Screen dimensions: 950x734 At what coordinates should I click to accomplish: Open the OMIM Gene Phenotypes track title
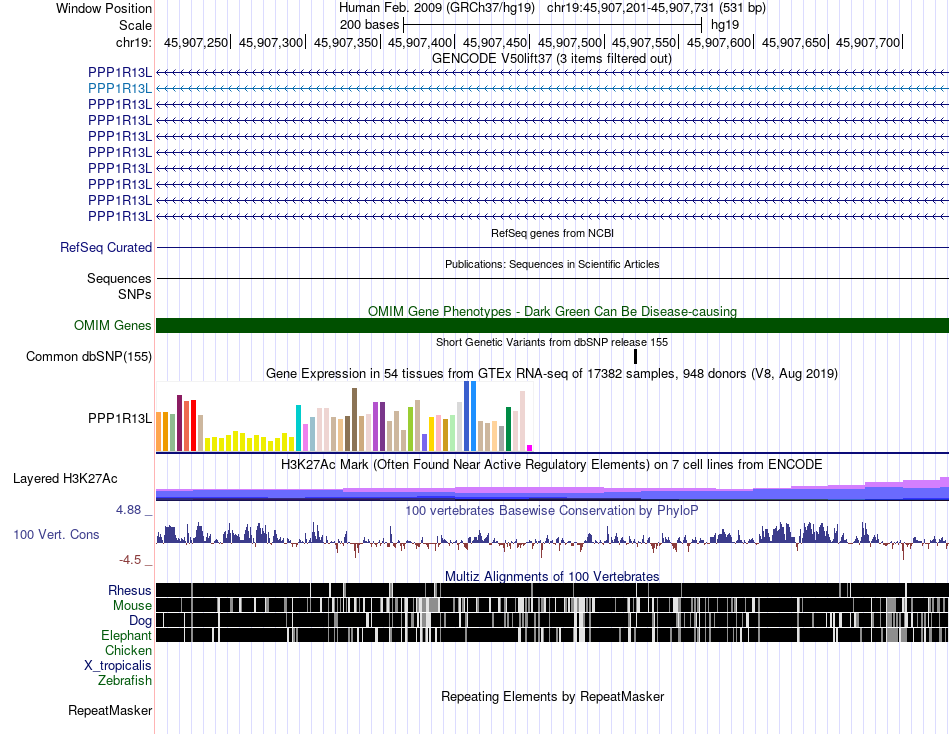tap(552, 312)
